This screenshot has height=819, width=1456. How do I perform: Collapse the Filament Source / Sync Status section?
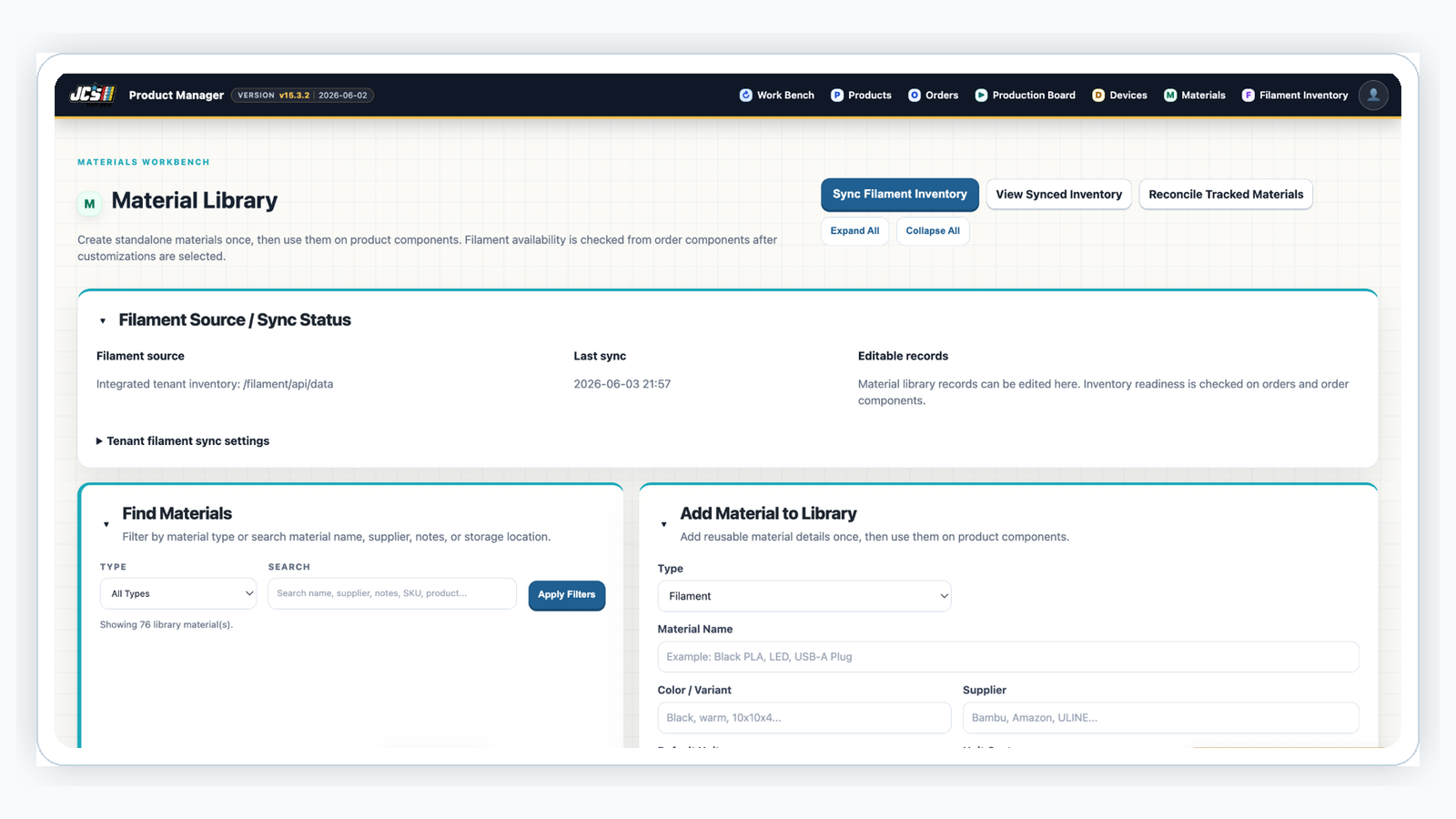click(x=103, y=321)
